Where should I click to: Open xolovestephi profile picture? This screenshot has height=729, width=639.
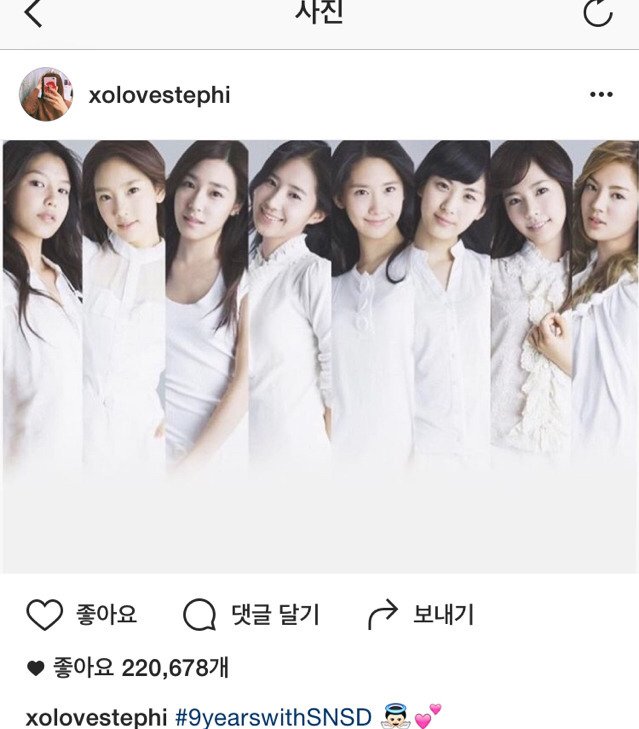(x=46, y=94)
